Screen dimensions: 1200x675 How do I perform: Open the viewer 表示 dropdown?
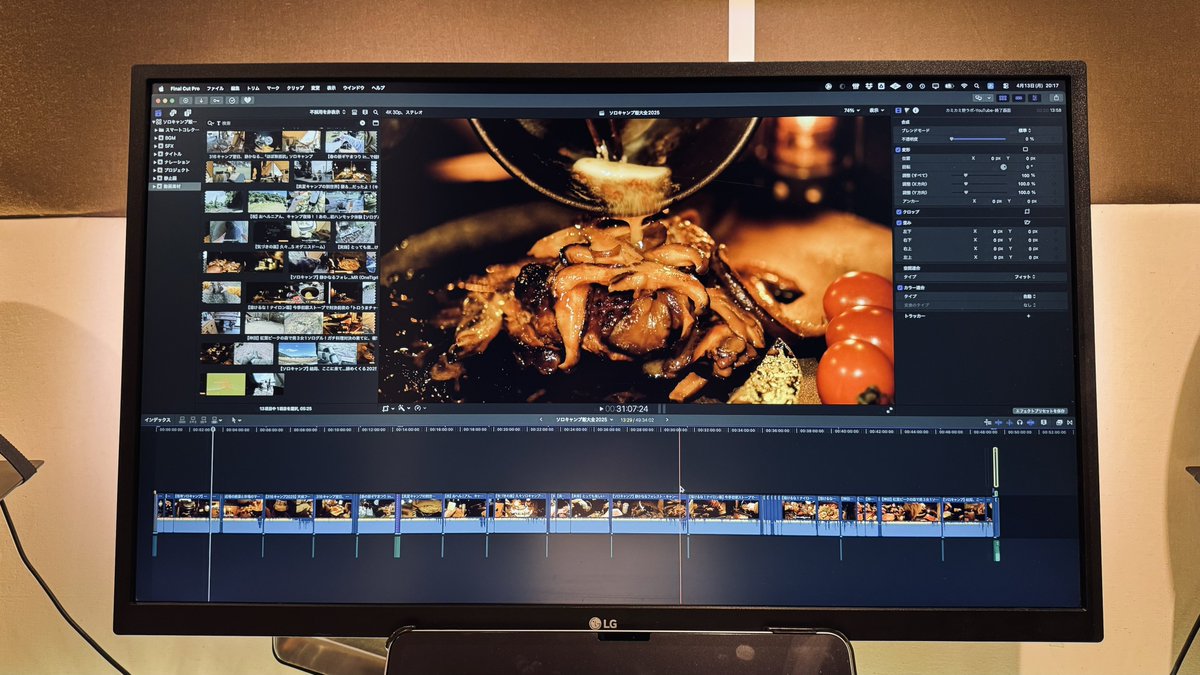click(x=877, y=110)
